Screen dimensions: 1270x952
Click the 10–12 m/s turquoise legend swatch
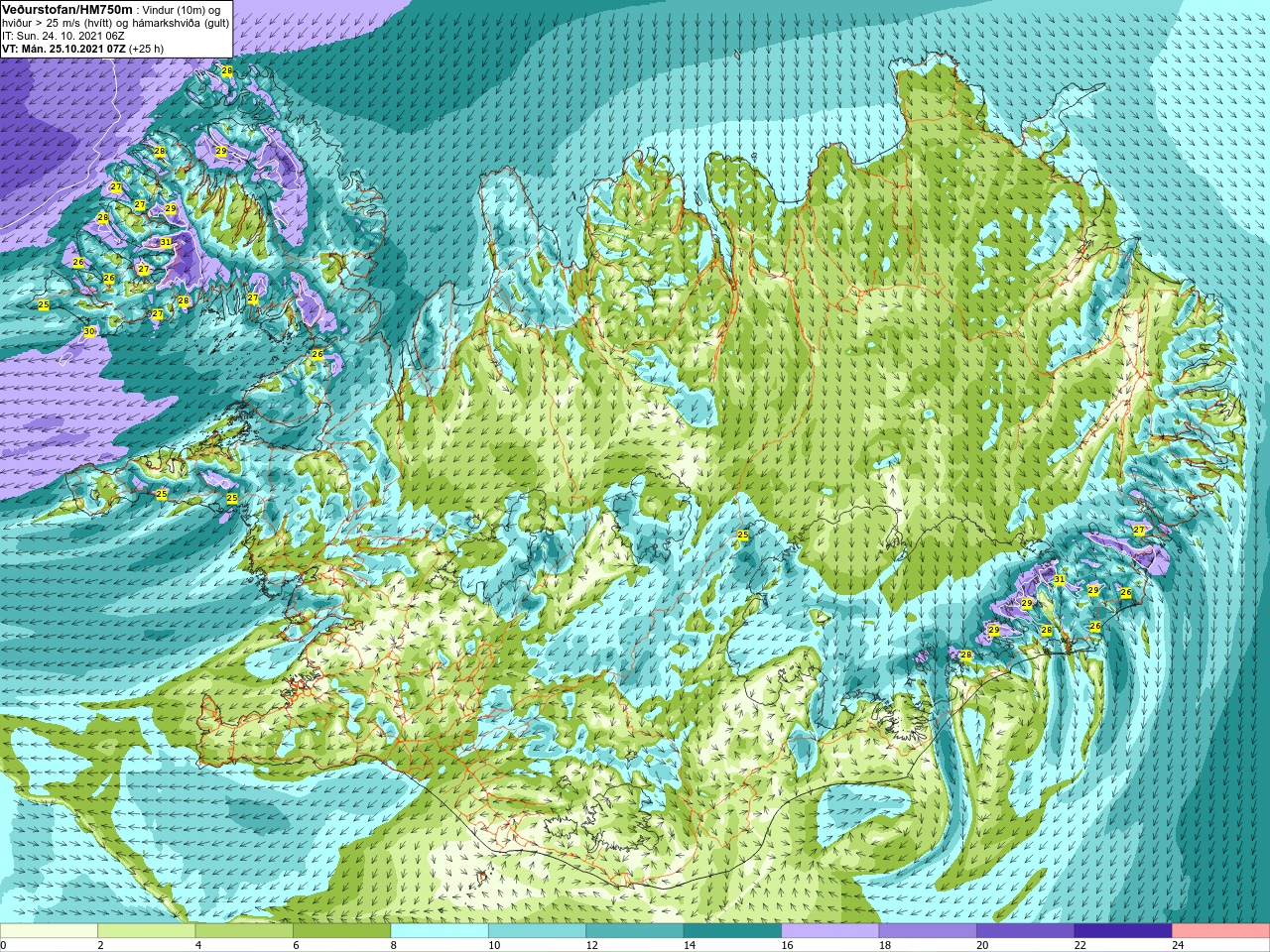537,931
